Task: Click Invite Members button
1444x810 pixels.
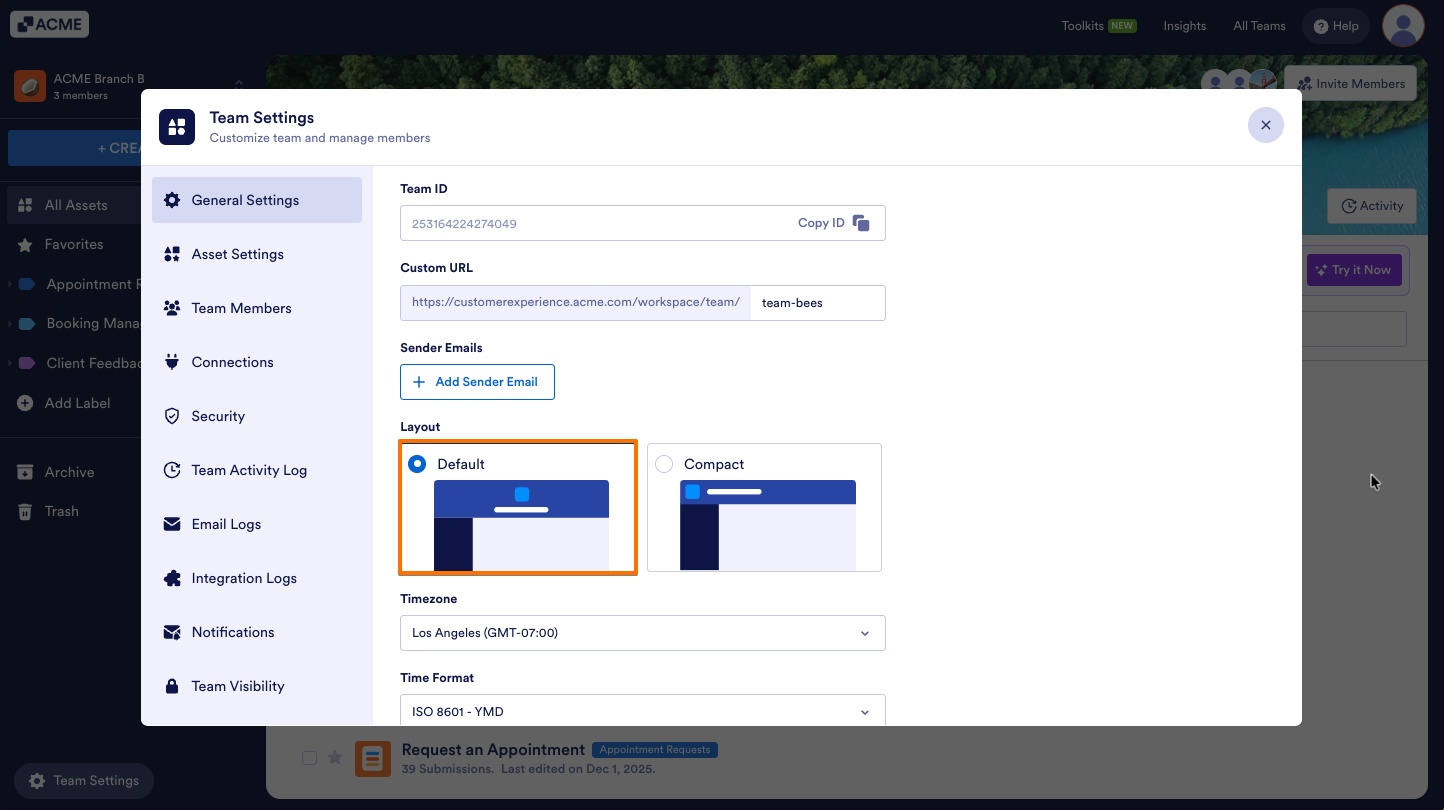Action: pyautogui.click(x=1350, y=84)
